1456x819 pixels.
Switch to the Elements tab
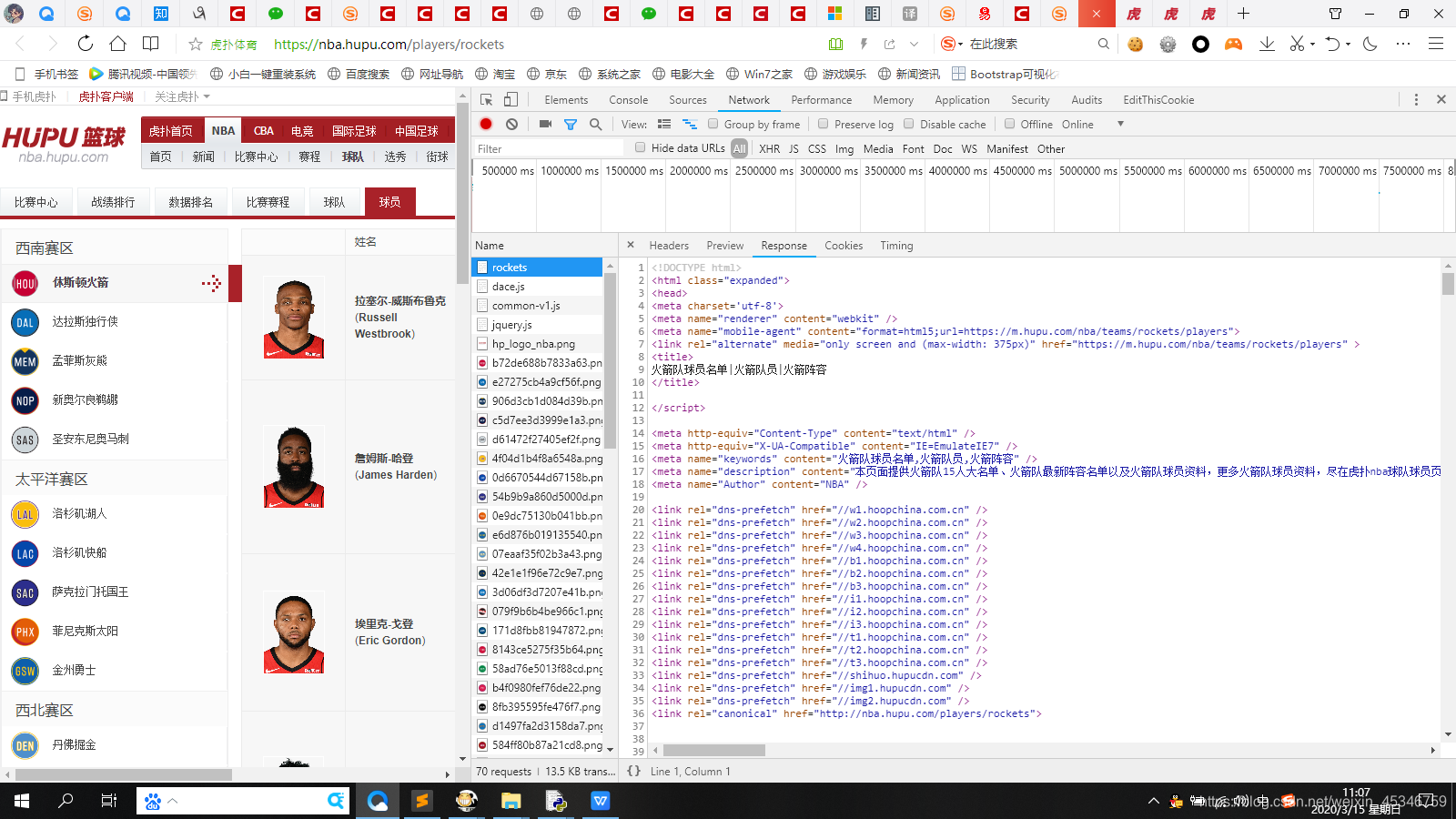point(566,100)
